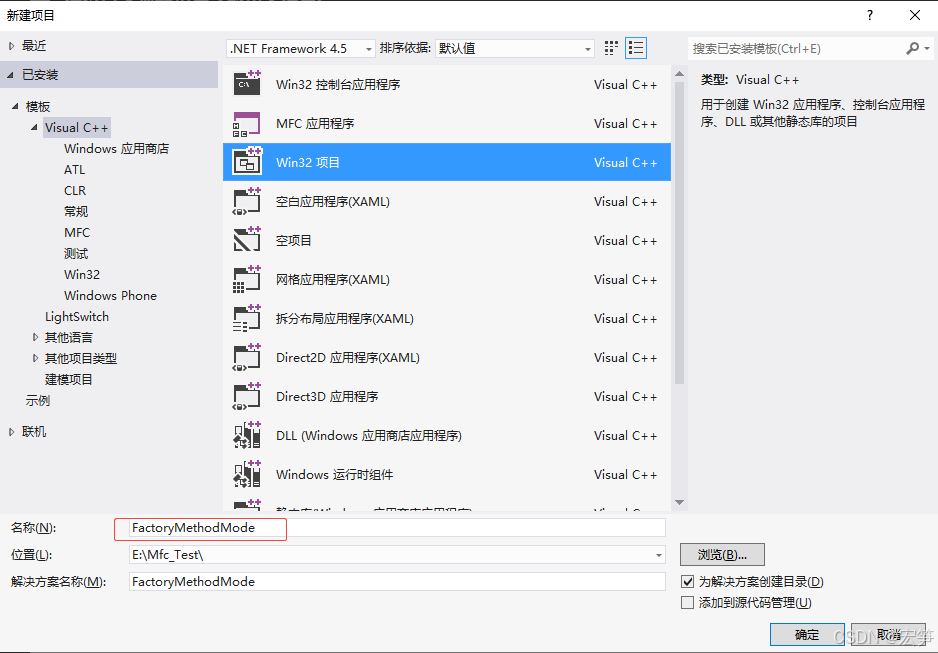Click the 解决方案名称 input field
Viewport: 938px width, 653px height.
coord(397,581)
